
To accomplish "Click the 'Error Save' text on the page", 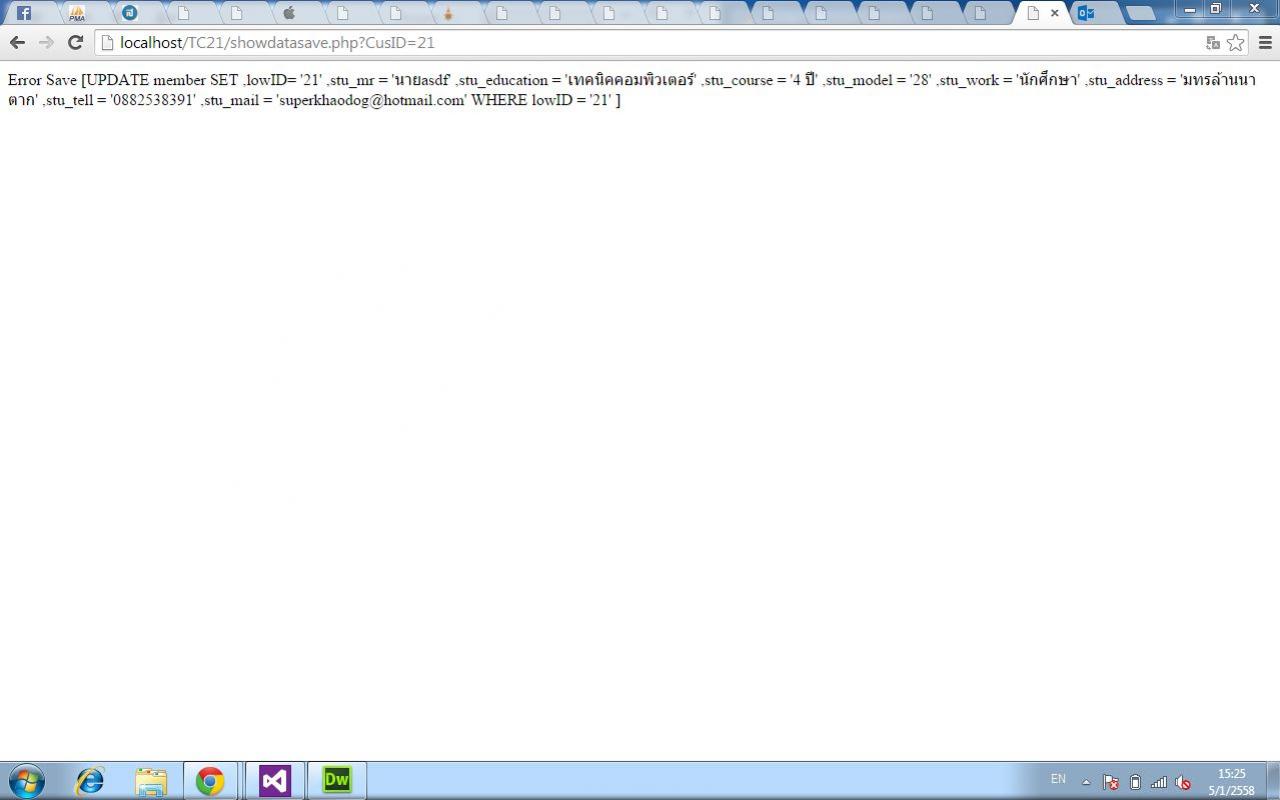I will (x=42, y=80).
